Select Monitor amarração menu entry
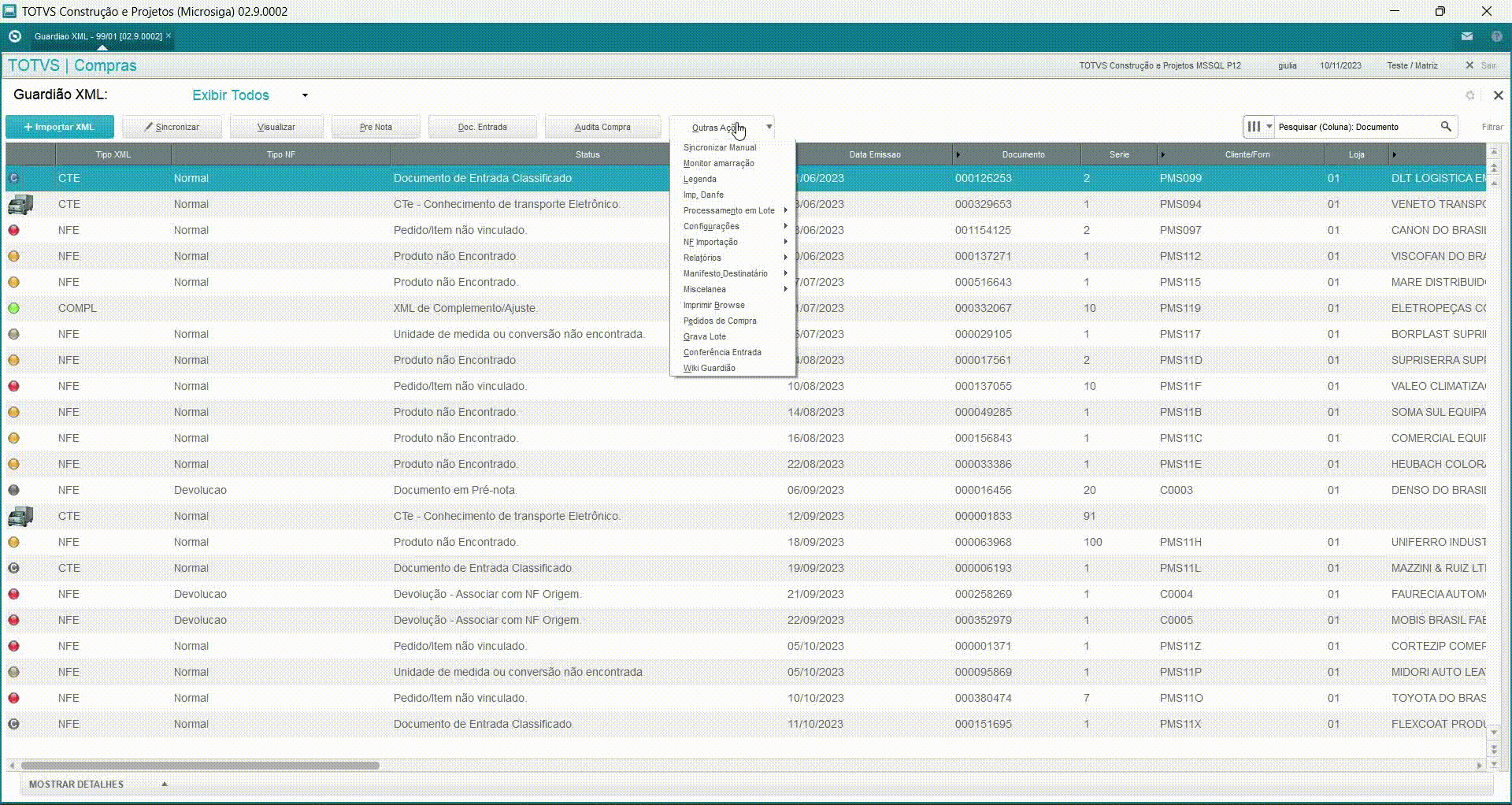 718,164
